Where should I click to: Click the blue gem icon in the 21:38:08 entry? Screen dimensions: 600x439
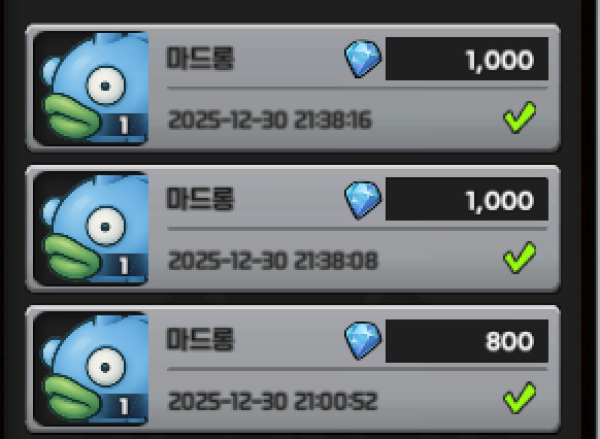tap(363, 199)
